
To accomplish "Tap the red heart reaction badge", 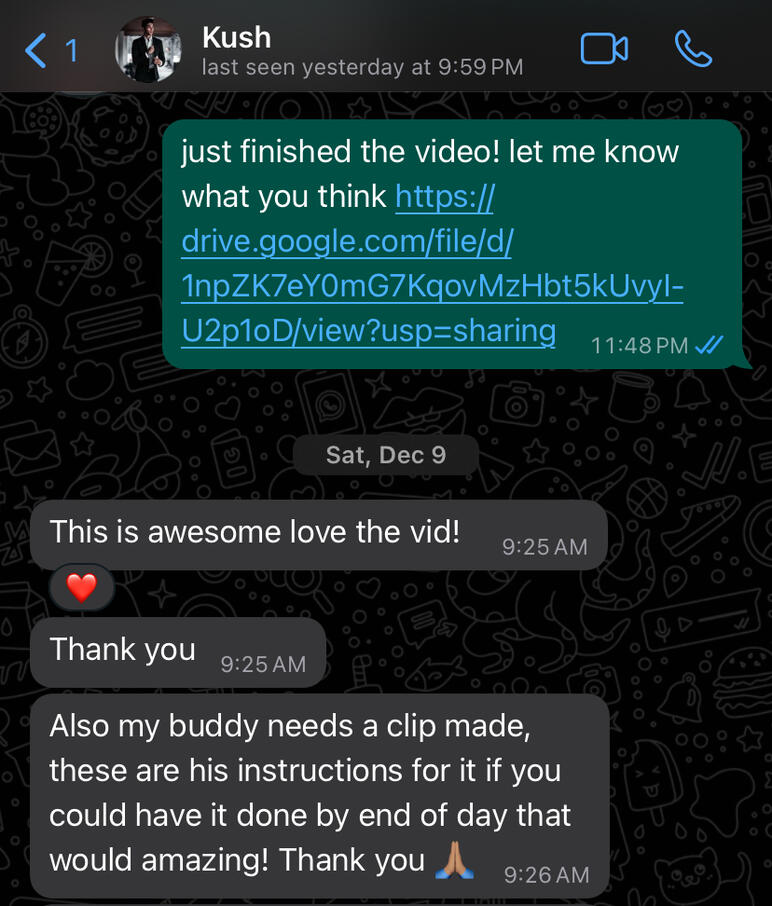I will click(x=81, y=588).
